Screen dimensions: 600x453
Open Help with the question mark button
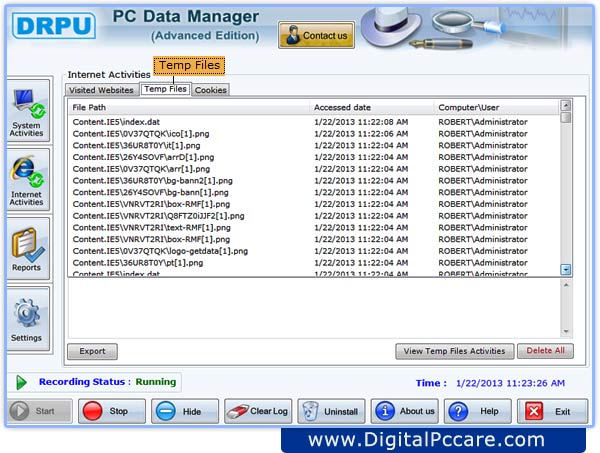tap(478, 411)
